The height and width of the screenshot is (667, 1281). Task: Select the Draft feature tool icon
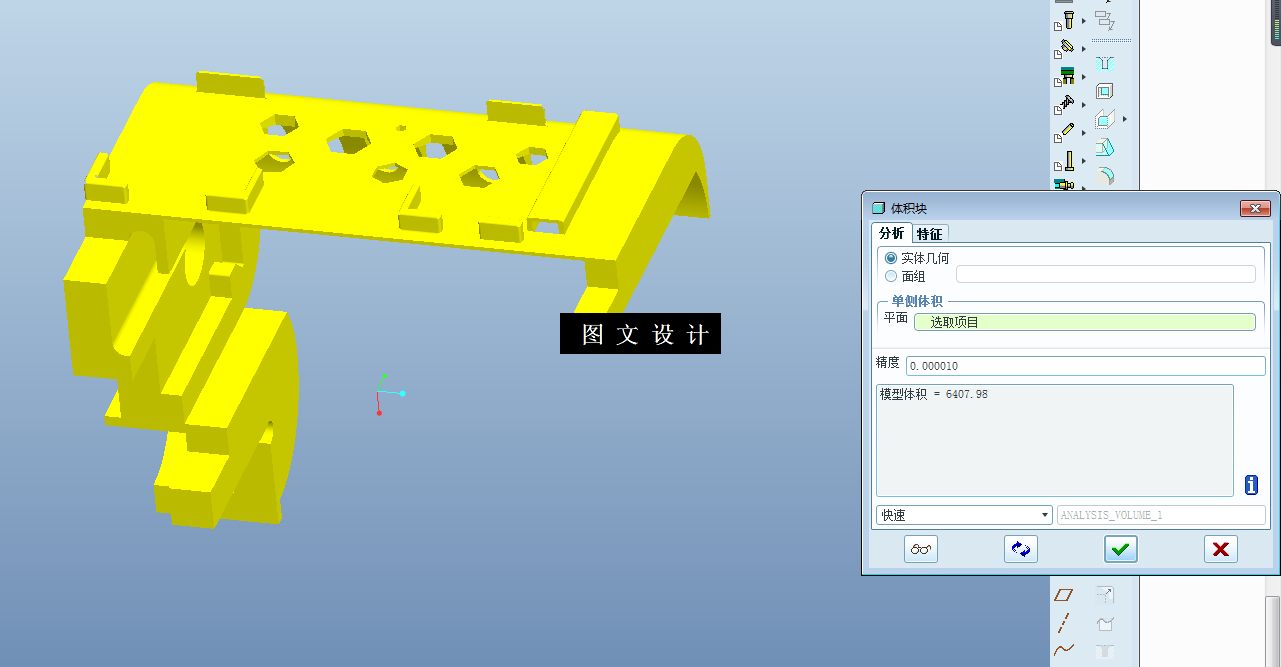click(x=1104, y=117)
